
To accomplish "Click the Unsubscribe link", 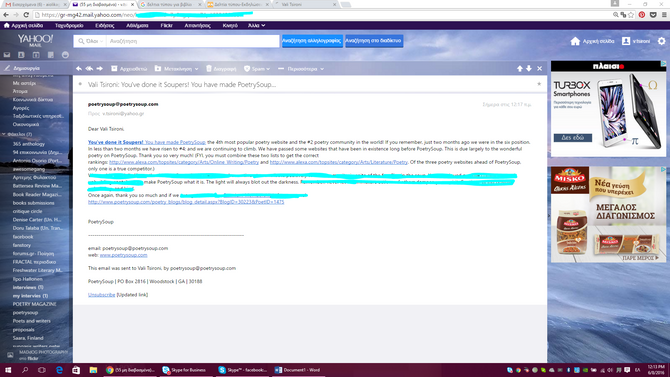I will click(101, 295).
